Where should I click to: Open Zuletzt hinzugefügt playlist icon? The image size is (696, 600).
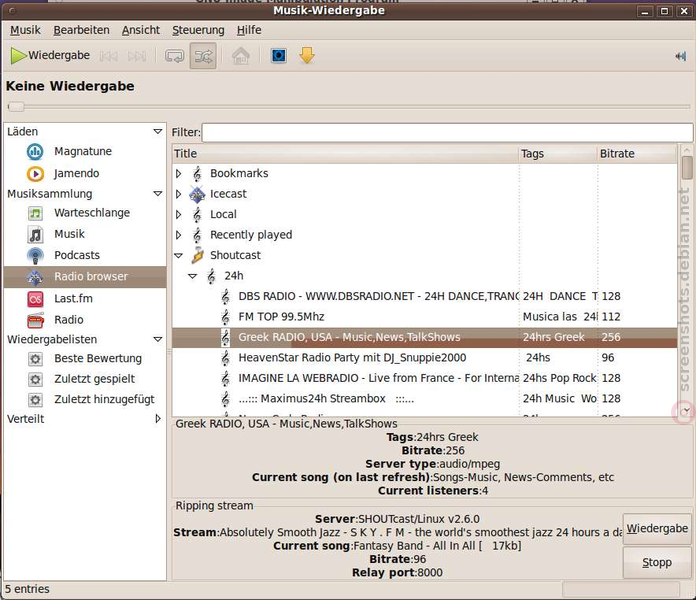(35, 399)
